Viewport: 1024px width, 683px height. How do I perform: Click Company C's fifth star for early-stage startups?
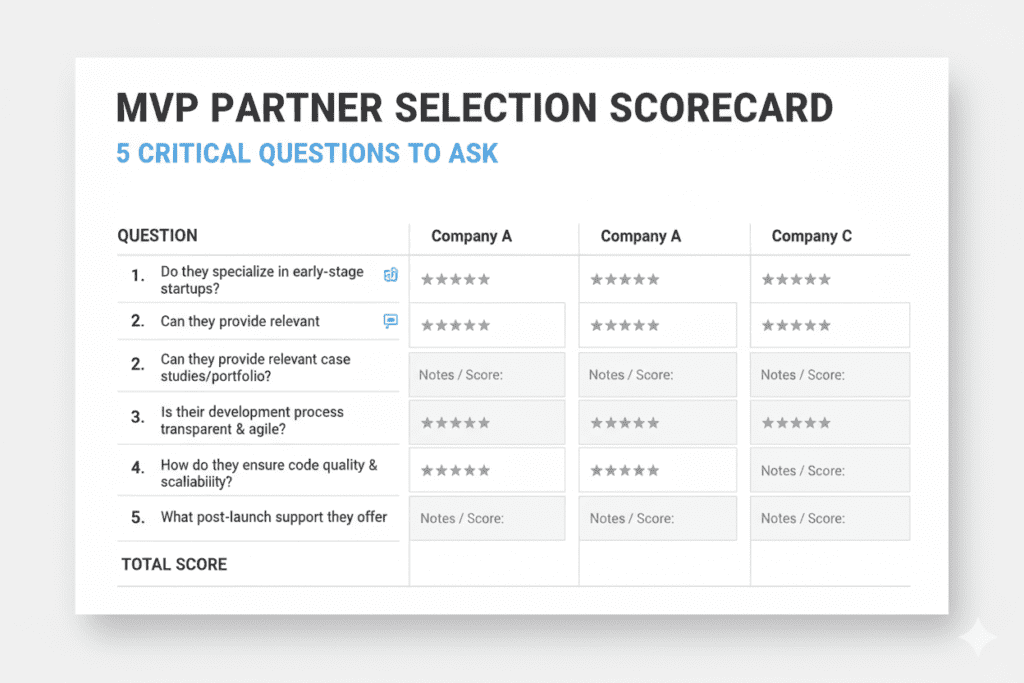[x=825, y=280]
